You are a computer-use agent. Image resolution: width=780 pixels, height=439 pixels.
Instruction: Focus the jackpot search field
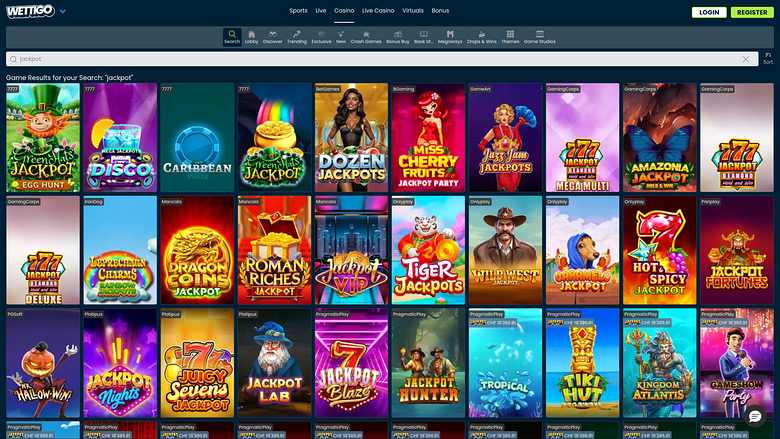tap(382, 59)
